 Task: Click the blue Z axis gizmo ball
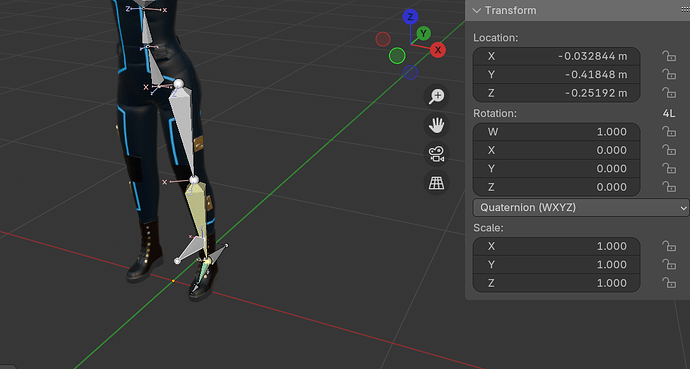[410, 17]
